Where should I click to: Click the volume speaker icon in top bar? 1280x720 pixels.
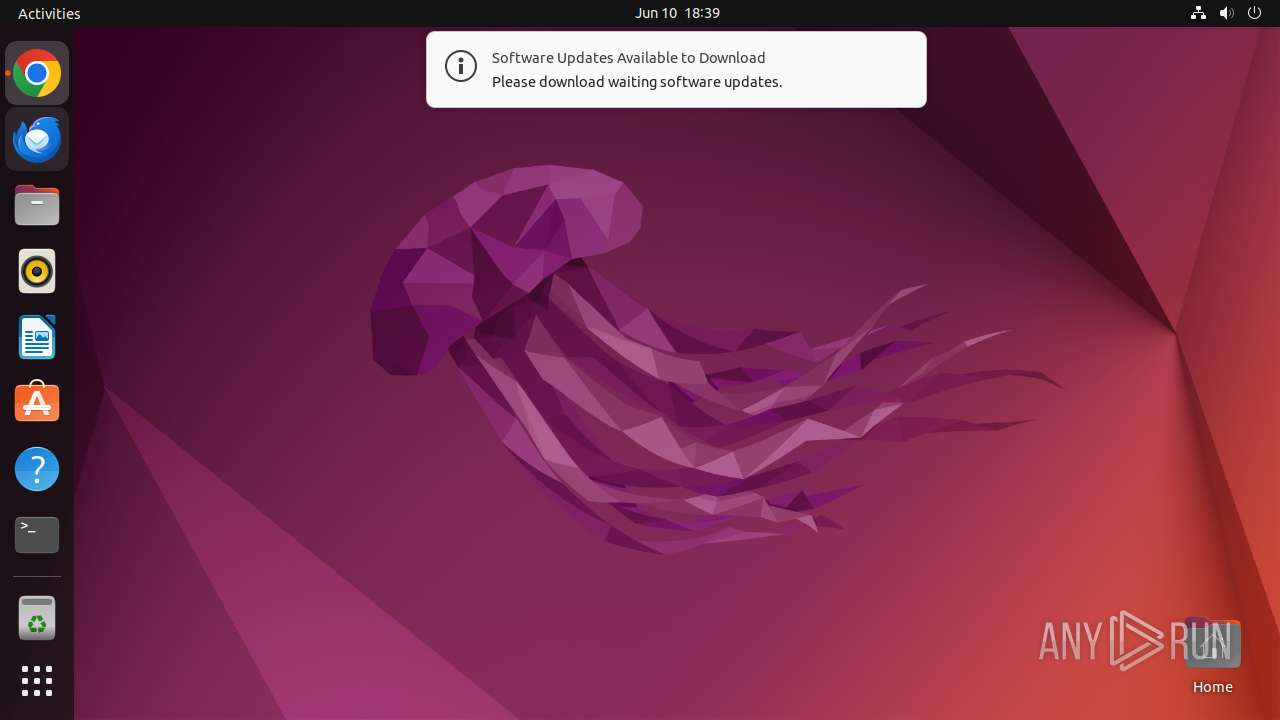1226,13
